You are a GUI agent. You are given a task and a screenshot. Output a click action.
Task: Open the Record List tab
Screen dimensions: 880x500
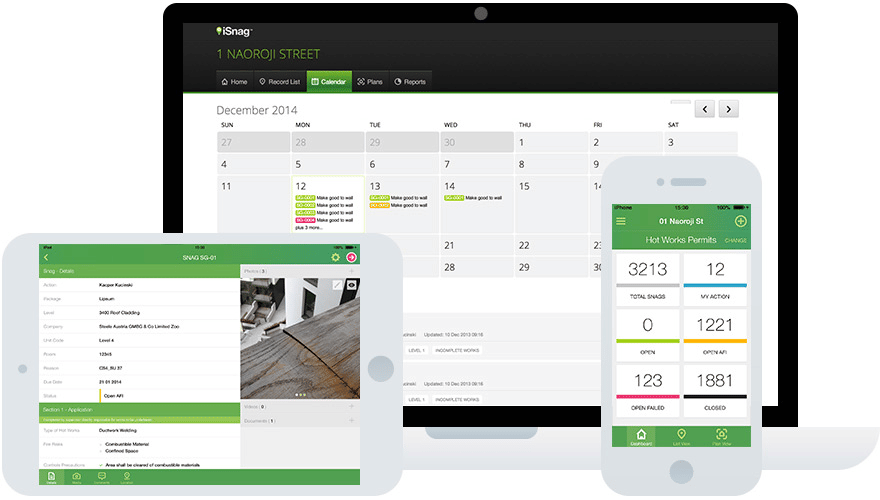[279, 81]
